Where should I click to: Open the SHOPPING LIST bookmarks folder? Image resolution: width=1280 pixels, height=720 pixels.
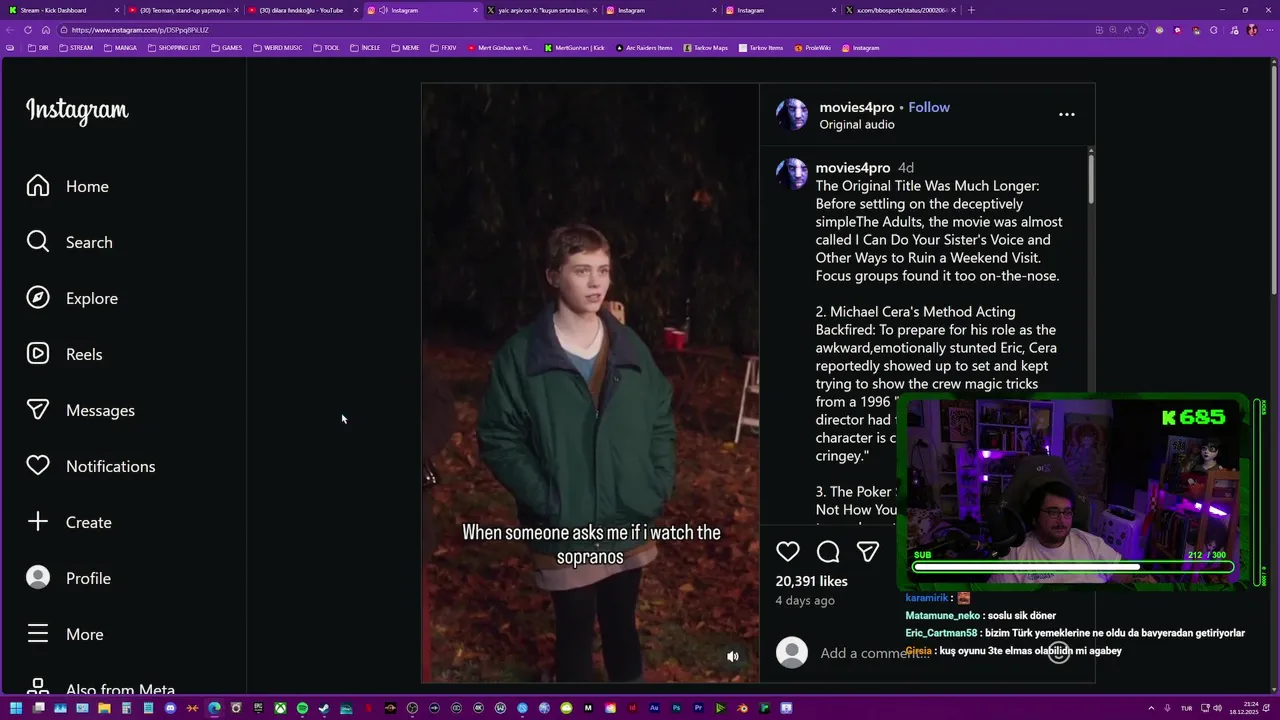tap(173, 48)
